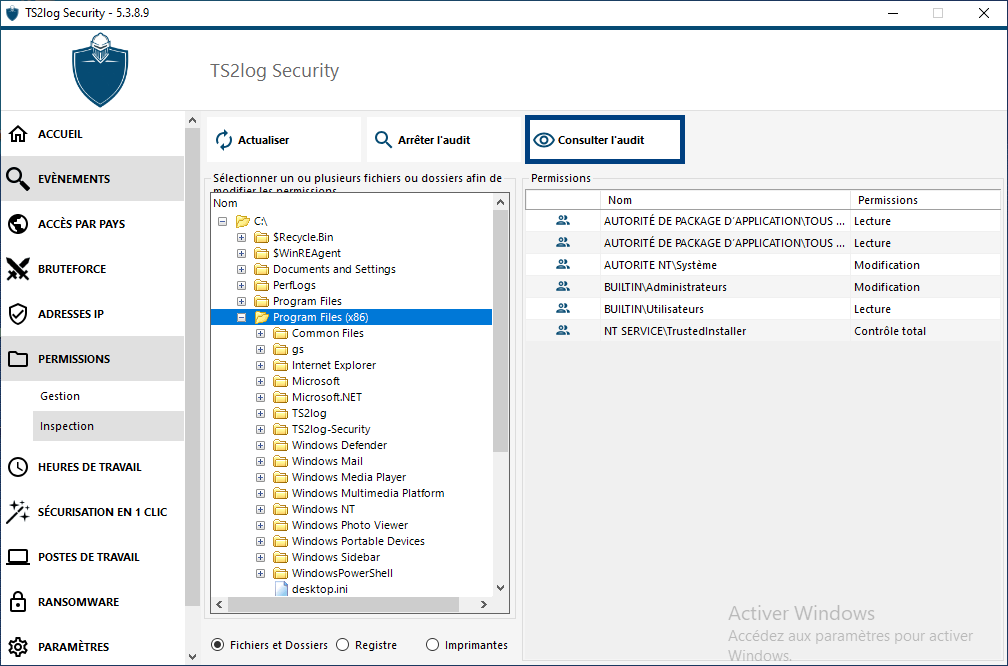Click the Ransomware padlock icon

[18, 602]
